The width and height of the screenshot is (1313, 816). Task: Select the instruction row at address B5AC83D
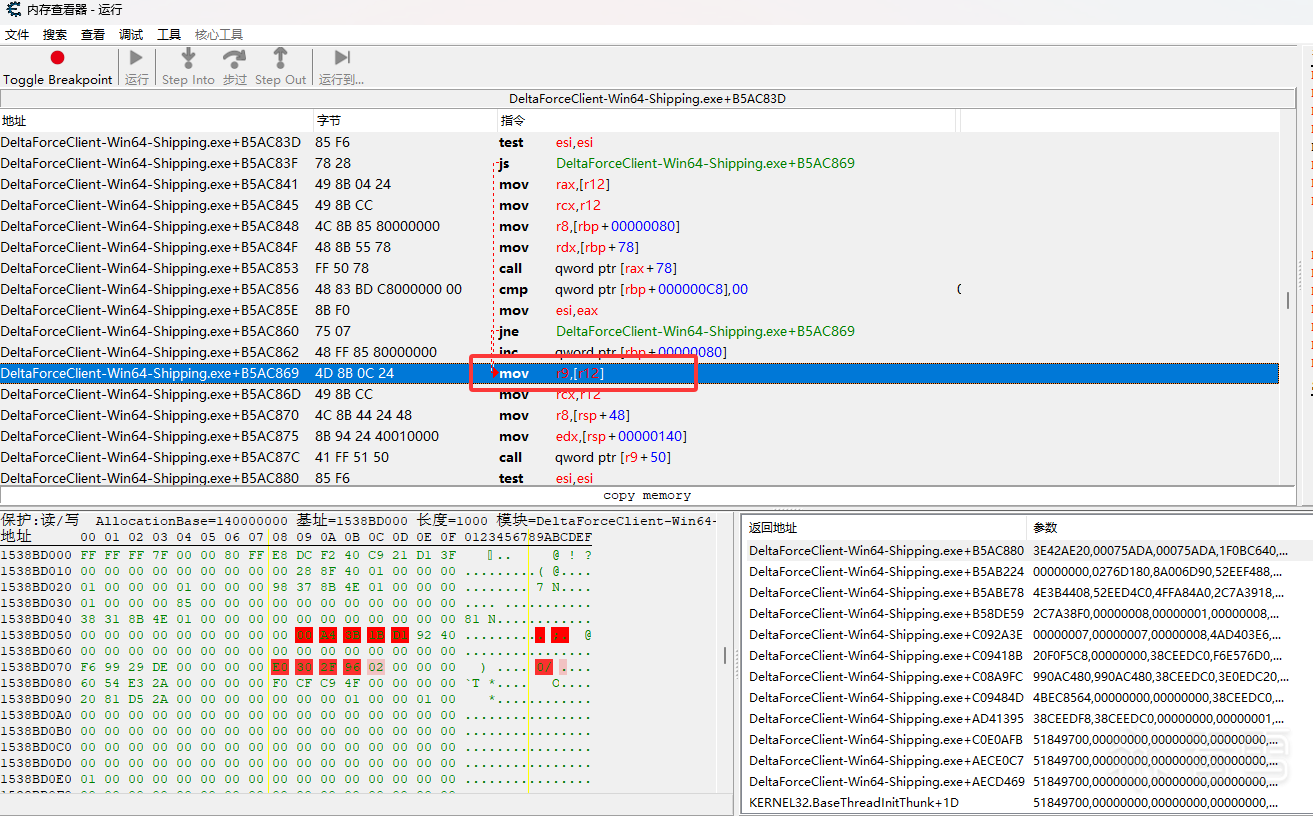(639, 142)
